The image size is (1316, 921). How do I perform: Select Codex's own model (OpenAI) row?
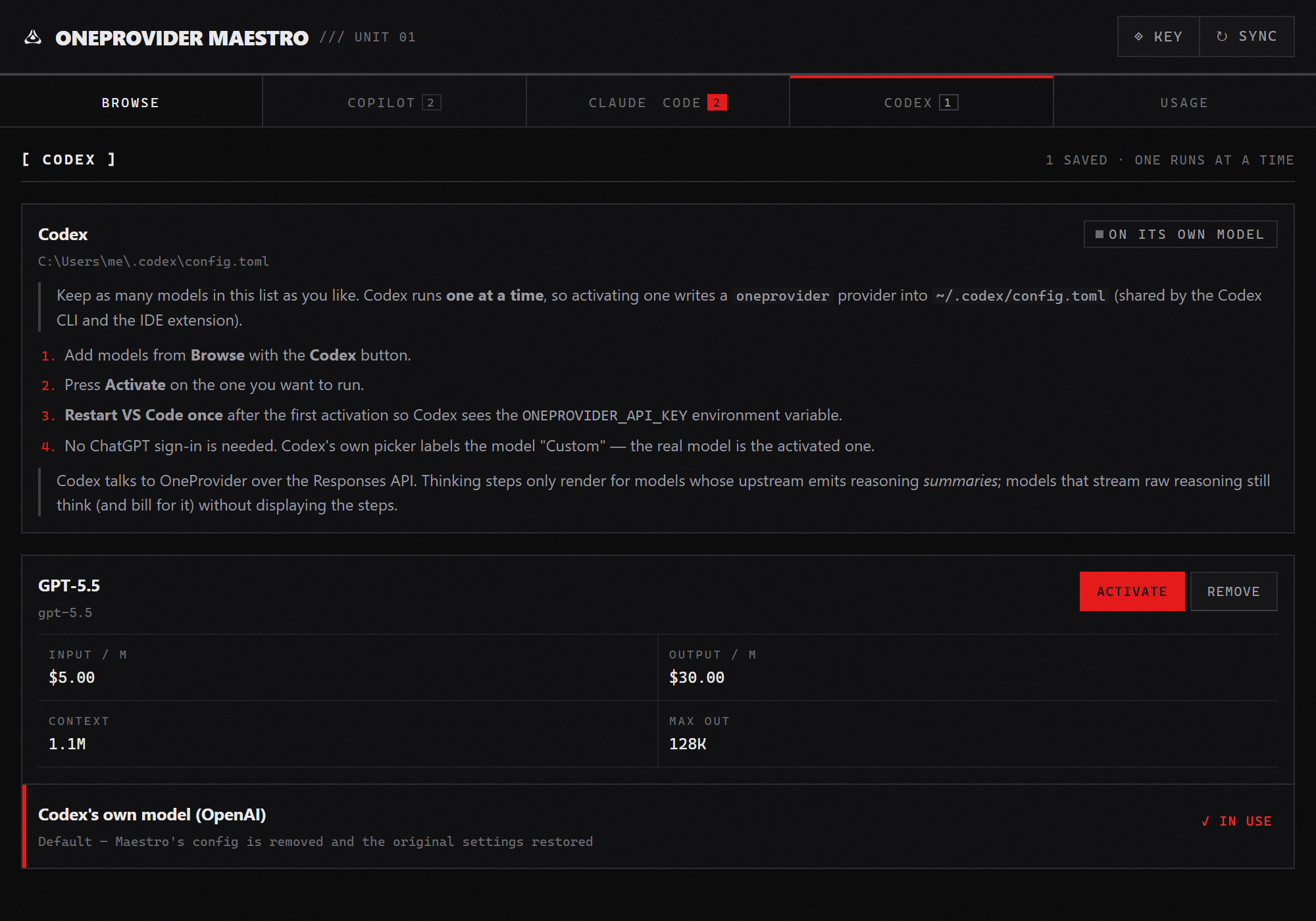click(x=658, y=826)
